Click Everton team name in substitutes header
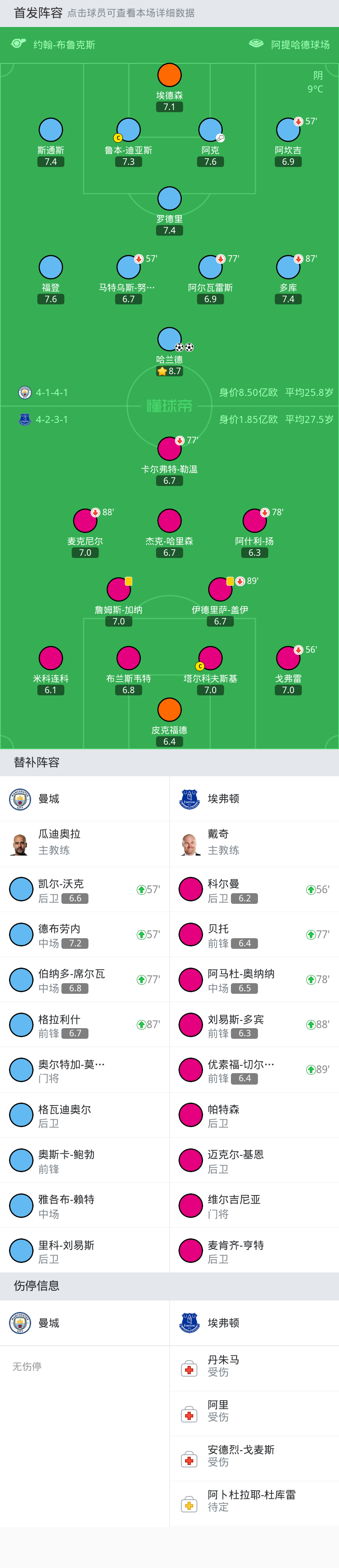 point(223,799)
